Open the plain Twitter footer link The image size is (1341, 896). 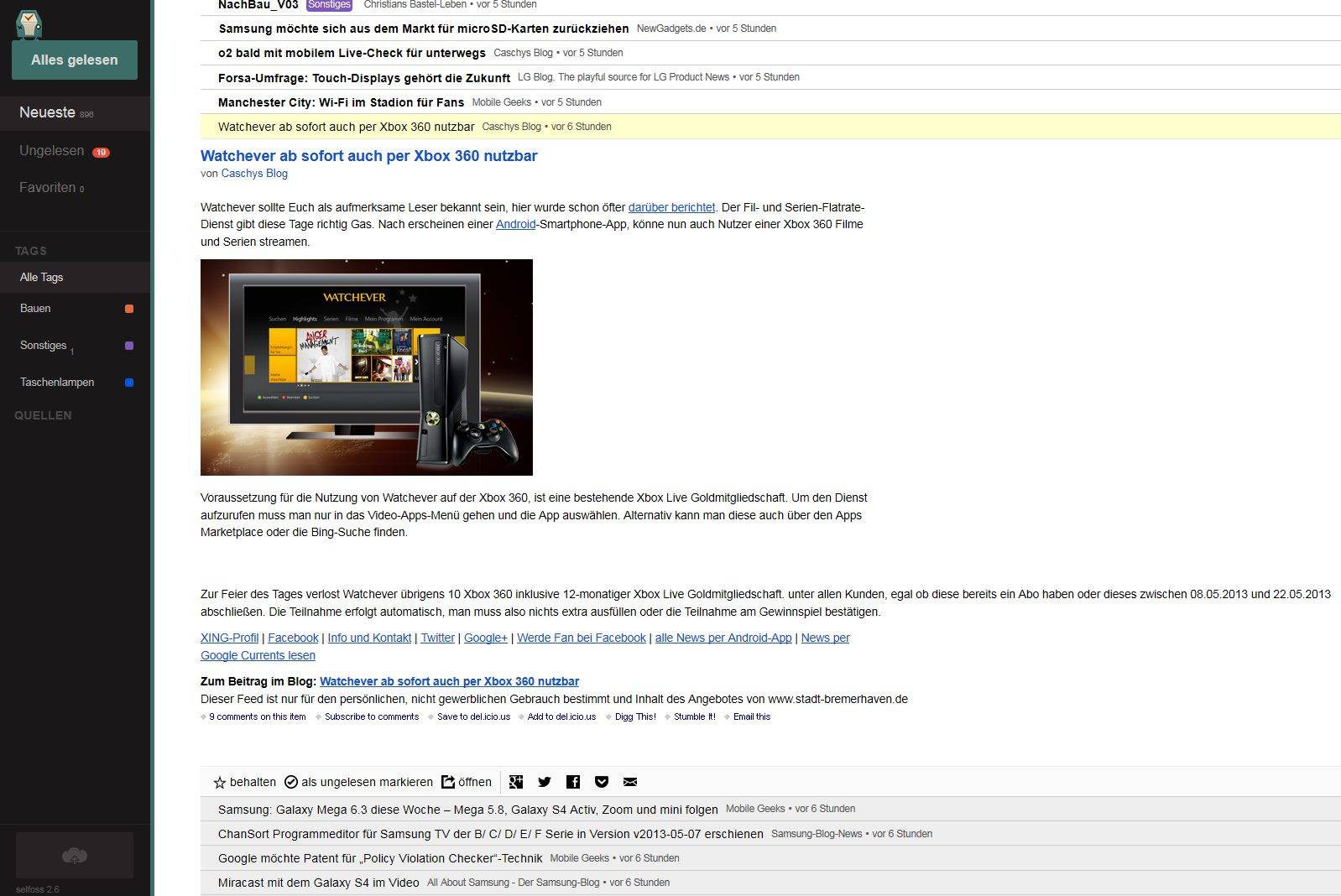point(437,638)
